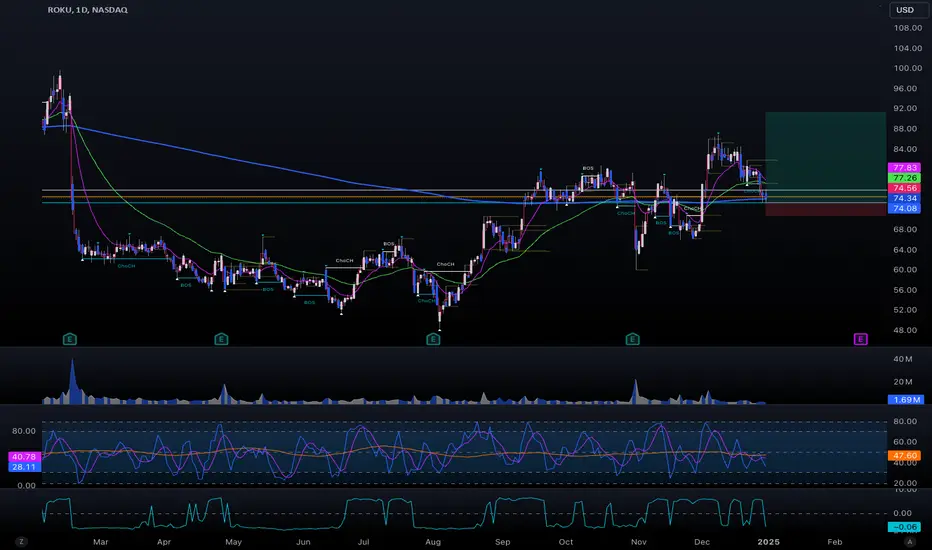932x550 pixels.
Task: Click the 20M volume axis value
Action: 902,382
